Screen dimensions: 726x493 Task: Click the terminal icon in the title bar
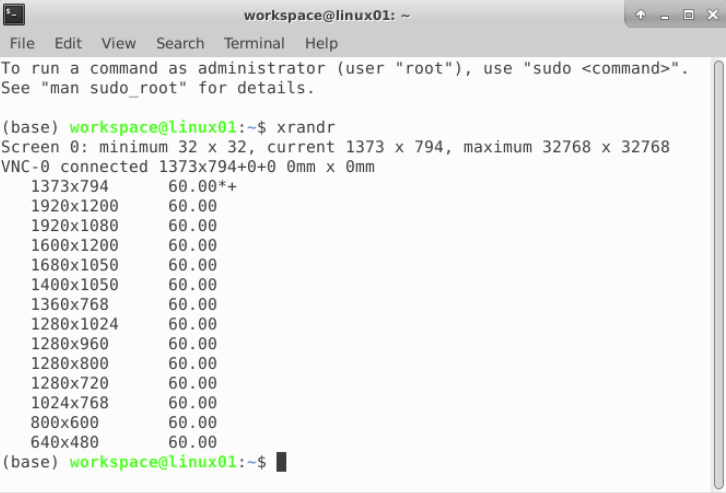[14, 15]
